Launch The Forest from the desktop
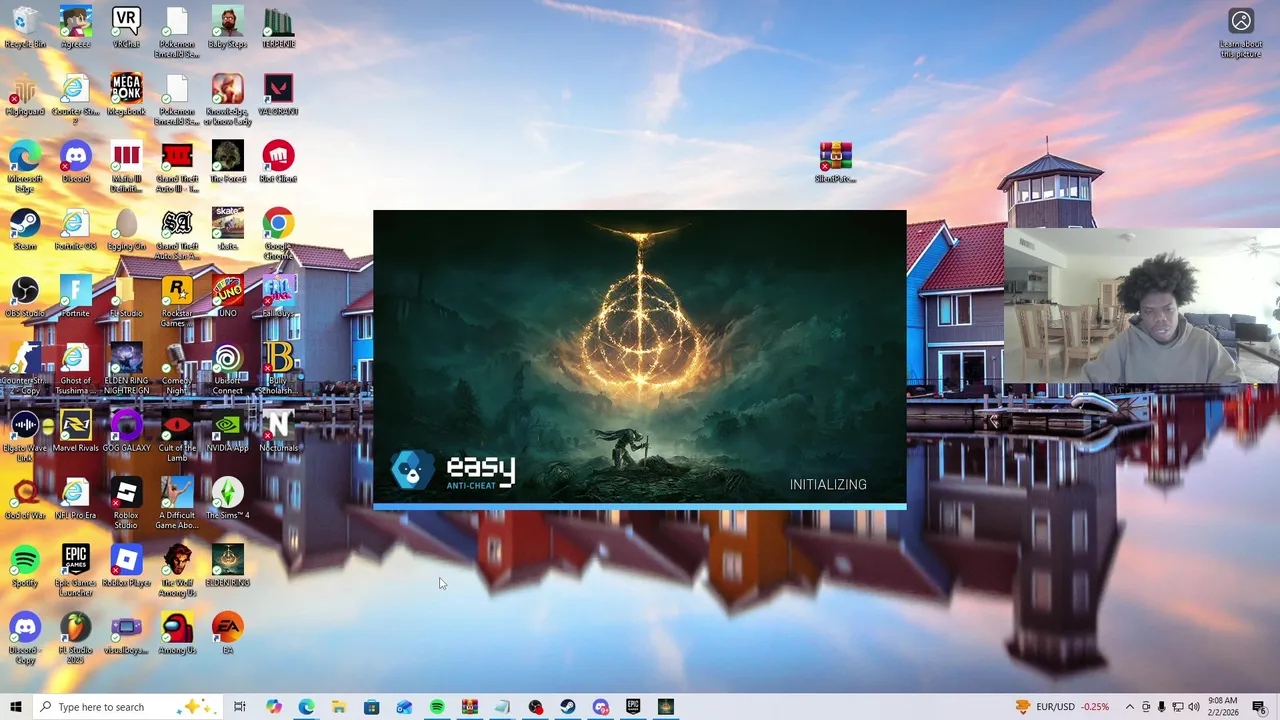The image size is (1280, 720). point(227,162)
